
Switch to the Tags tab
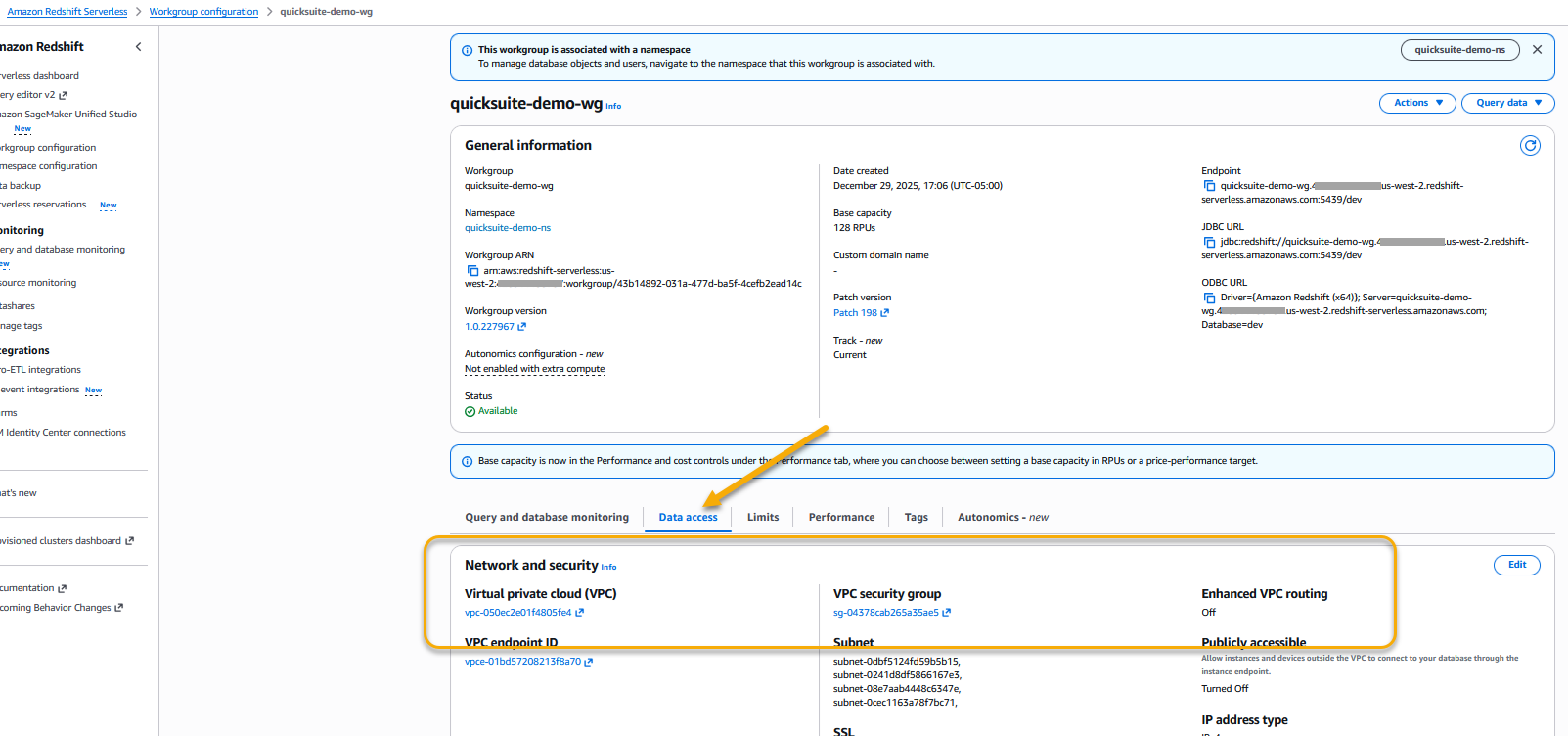916,518
